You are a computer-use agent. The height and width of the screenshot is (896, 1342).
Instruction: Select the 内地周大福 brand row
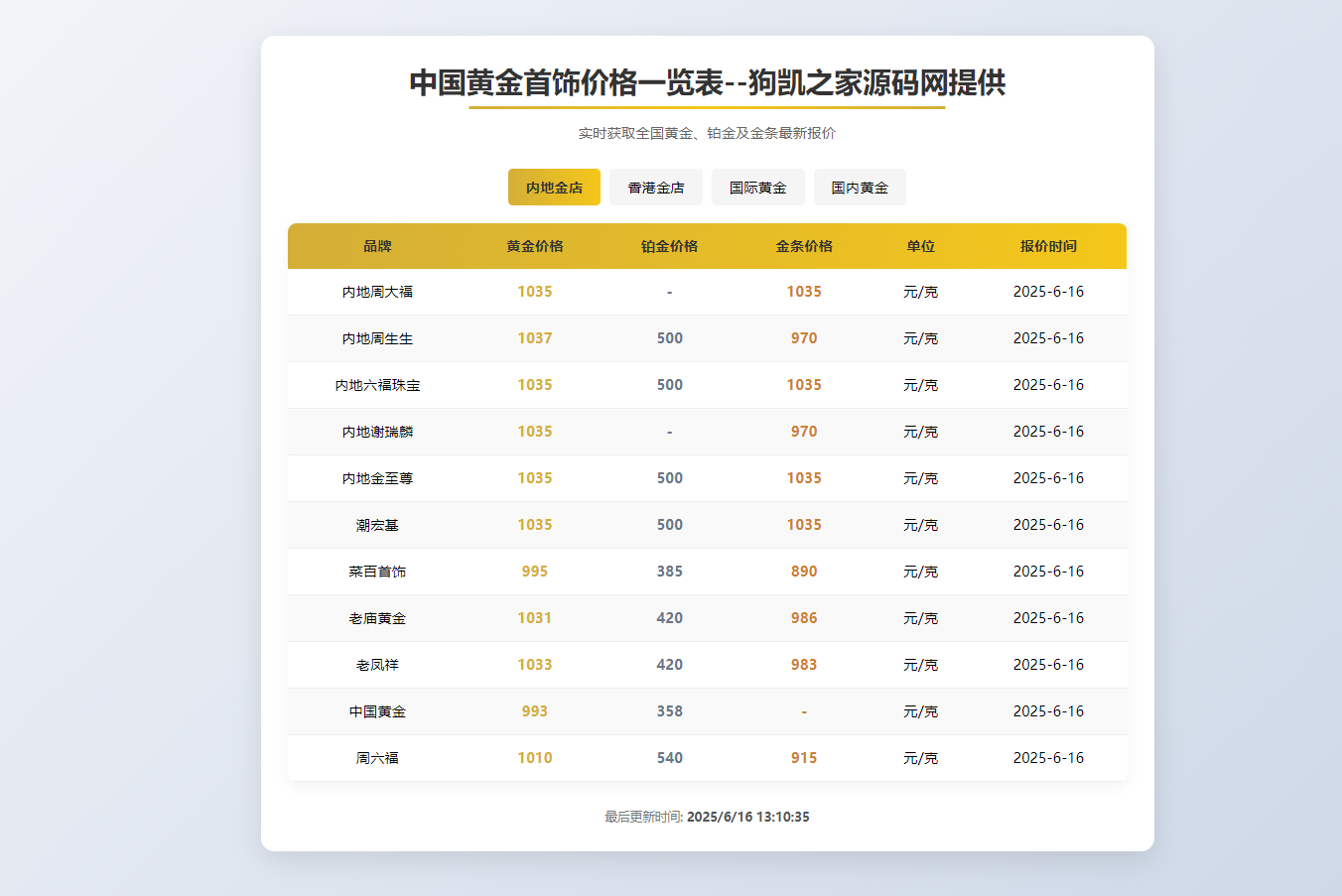tap(377, 292)
